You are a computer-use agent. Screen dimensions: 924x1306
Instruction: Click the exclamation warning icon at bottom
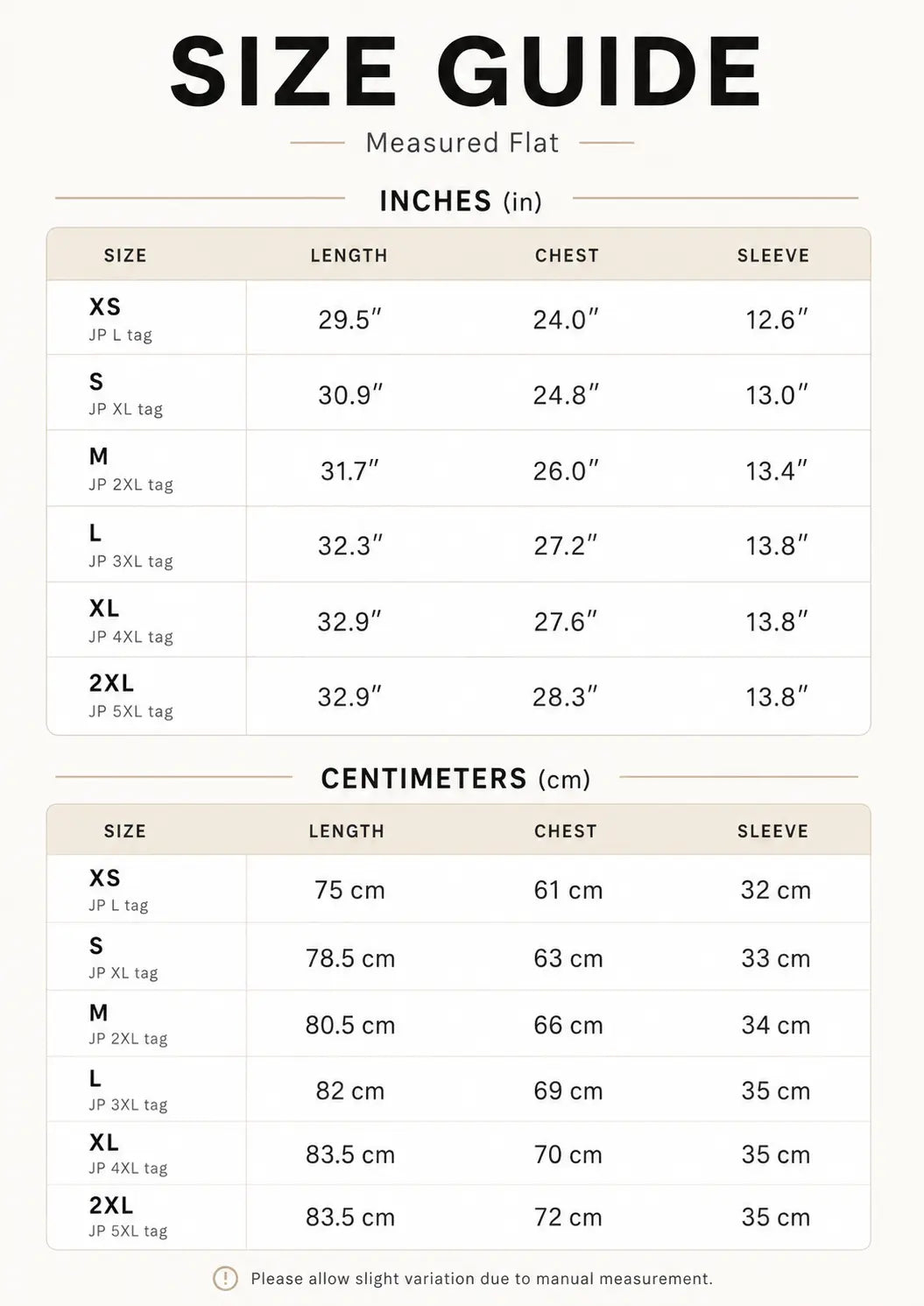click(x=225, y=1279)
